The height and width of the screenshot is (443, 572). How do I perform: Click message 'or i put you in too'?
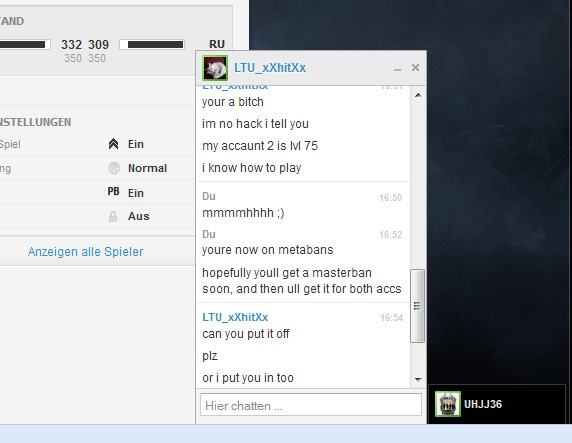pyautogui.click(x=248, y=378)
